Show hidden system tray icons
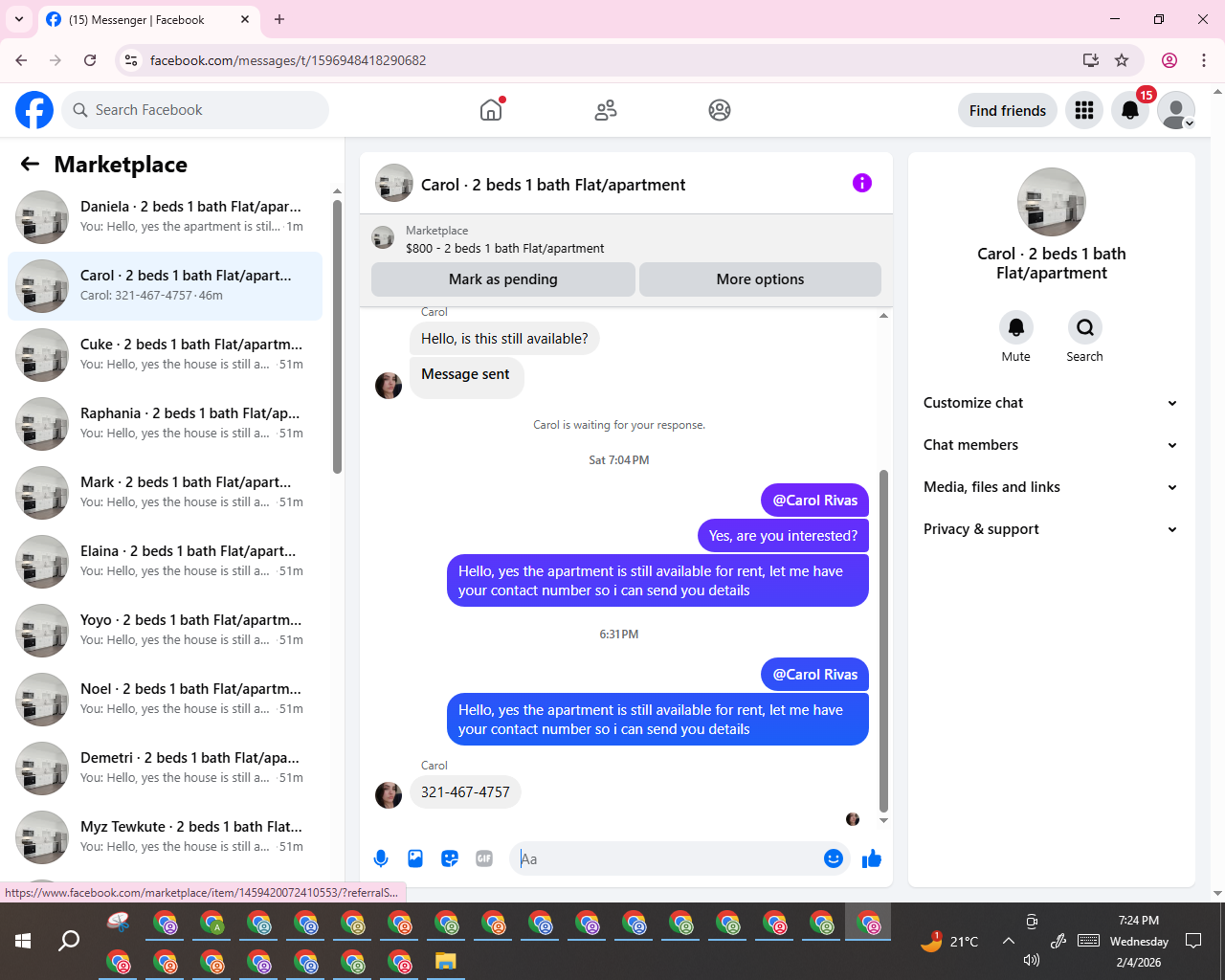The image size is (1225, 980). [1009, 941]
